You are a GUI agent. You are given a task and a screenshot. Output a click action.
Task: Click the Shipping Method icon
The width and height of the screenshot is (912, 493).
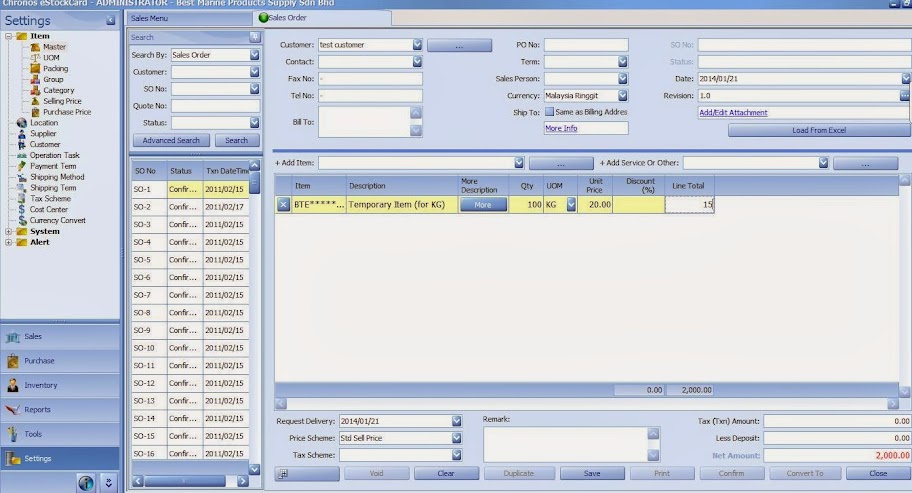(x=22, y=177)
